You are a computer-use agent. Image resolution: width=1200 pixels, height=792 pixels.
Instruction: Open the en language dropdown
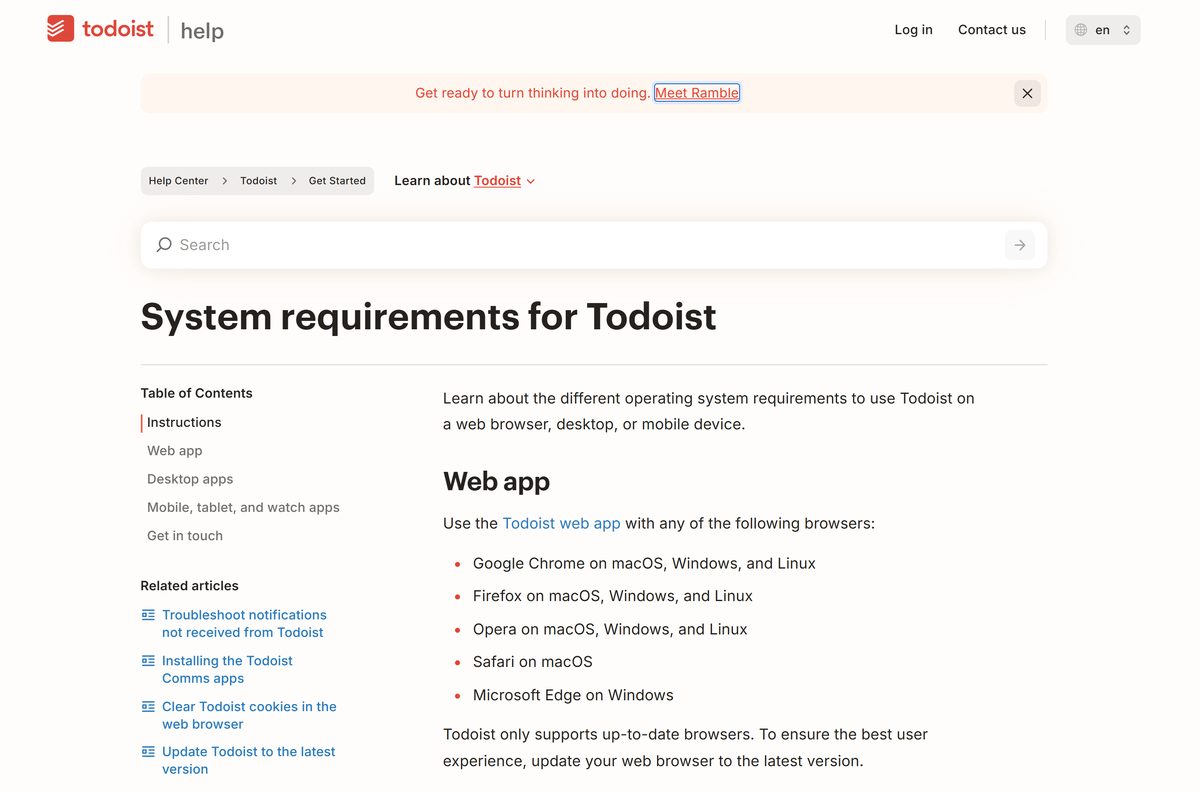click(x=1103, y=30)
